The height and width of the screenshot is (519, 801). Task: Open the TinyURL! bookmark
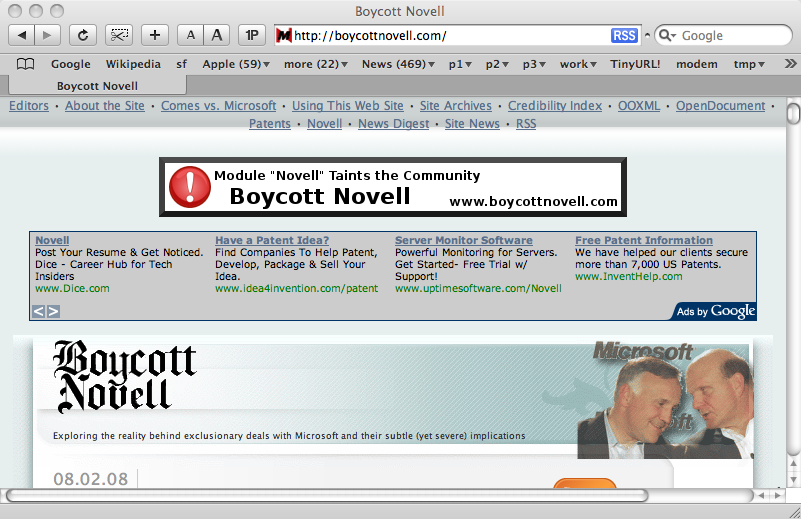click(x=635, y=64)
